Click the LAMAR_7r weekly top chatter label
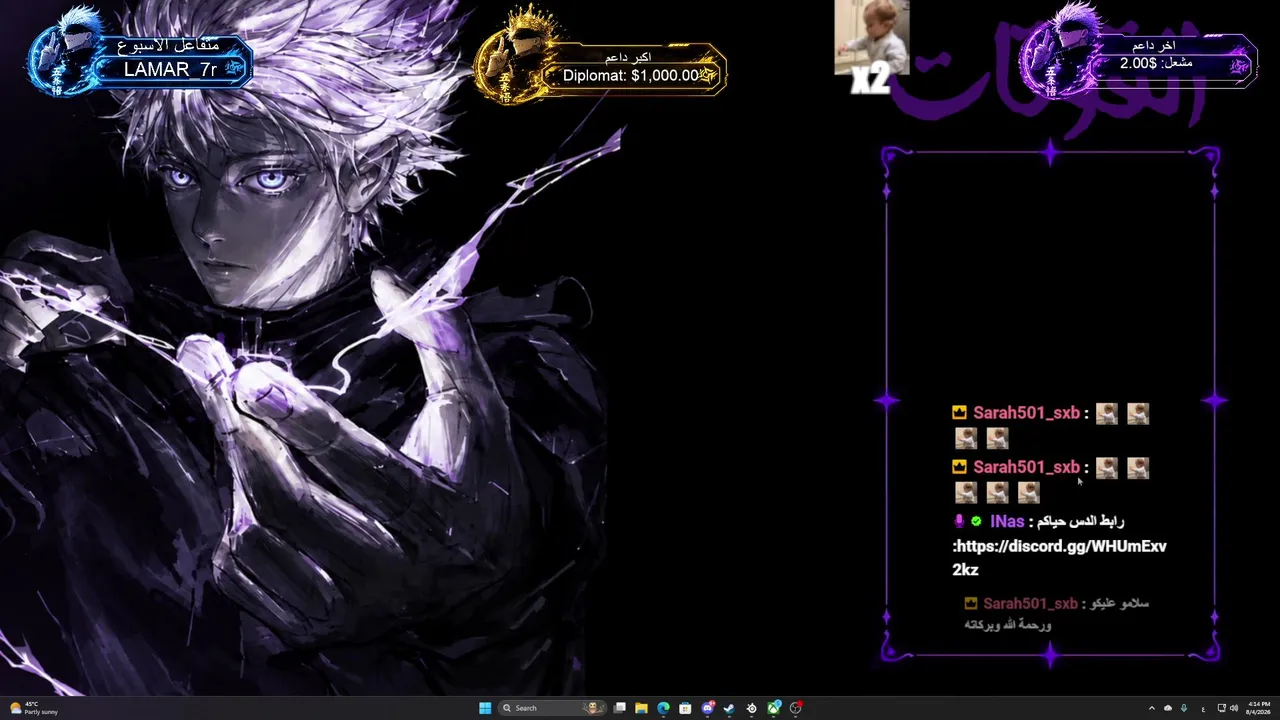 tap(170, 69)
